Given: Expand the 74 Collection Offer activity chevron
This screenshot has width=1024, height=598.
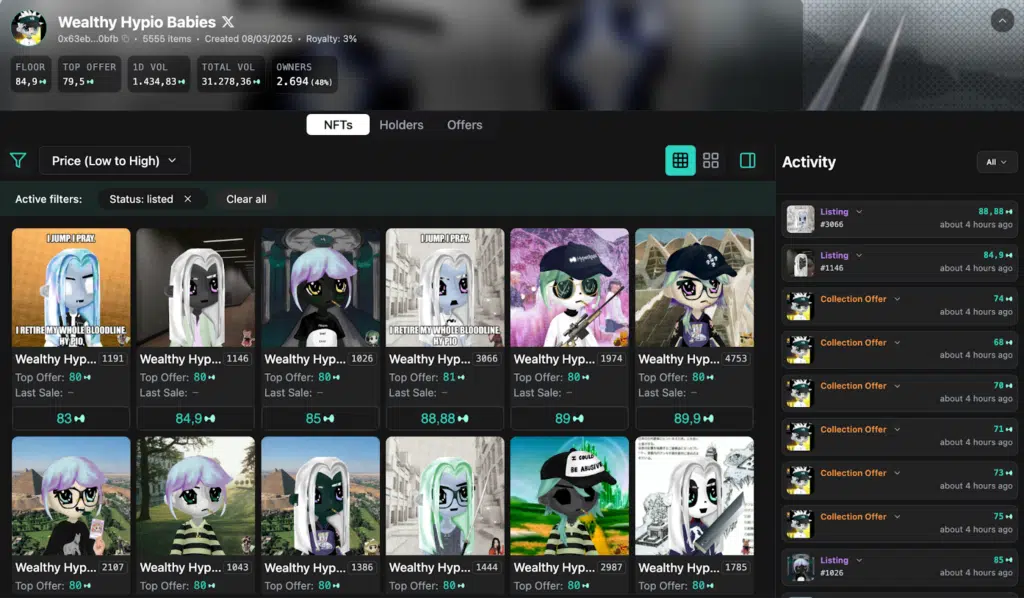Looking at the screenshot, I should click(x=897, y=299).
